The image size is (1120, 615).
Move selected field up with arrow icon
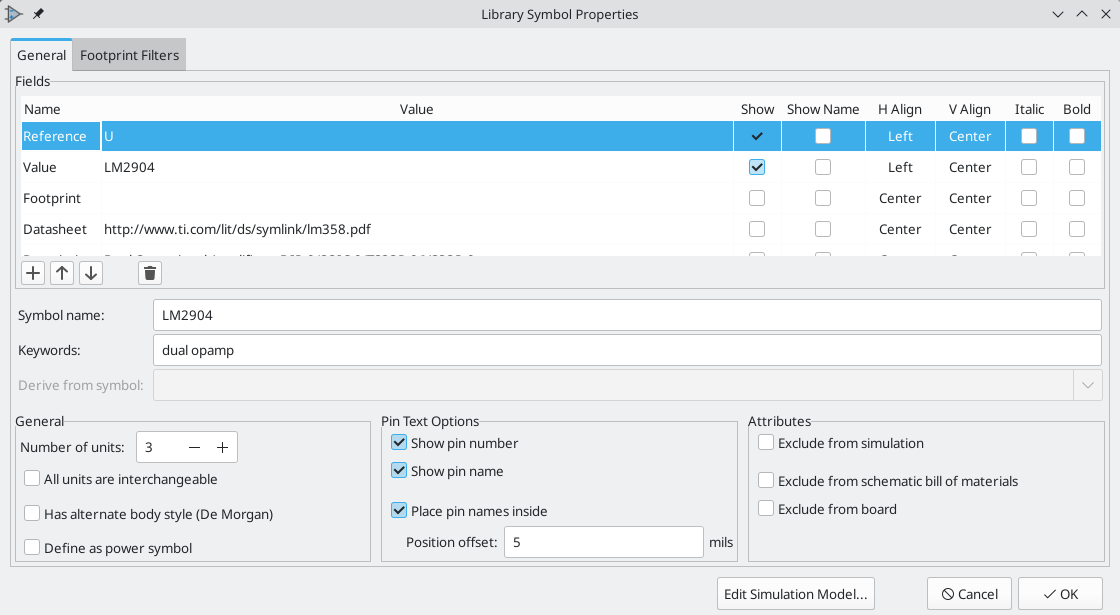[62, 273]
